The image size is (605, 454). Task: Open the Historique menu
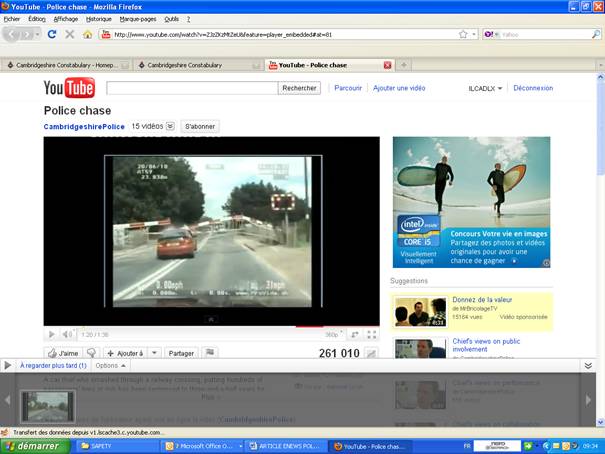pos(98,19)
